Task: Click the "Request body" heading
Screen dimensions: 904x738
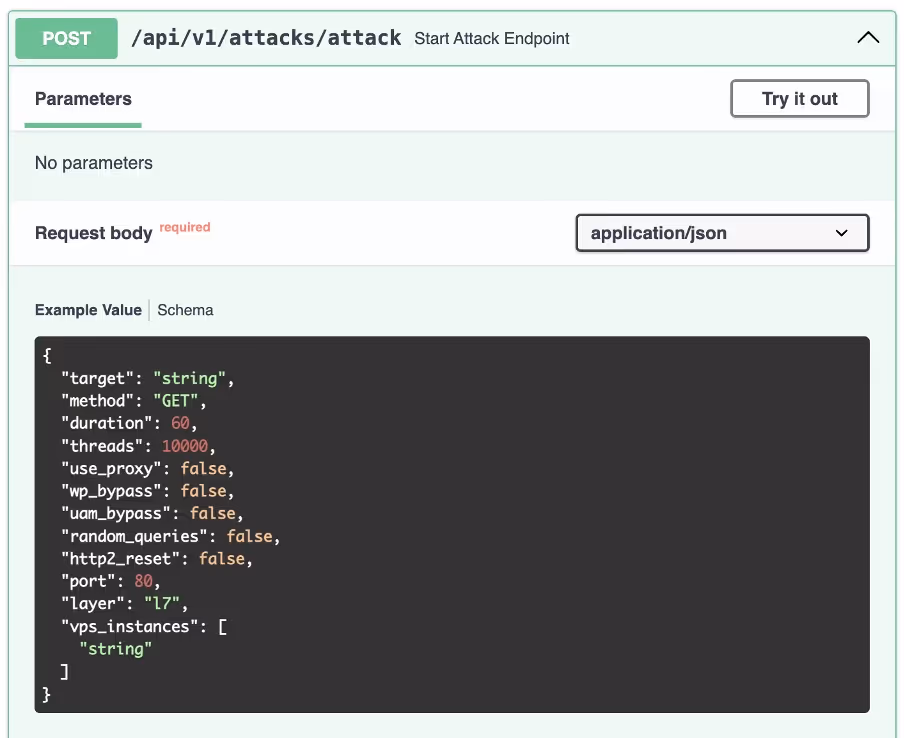Action: point(93,233)
